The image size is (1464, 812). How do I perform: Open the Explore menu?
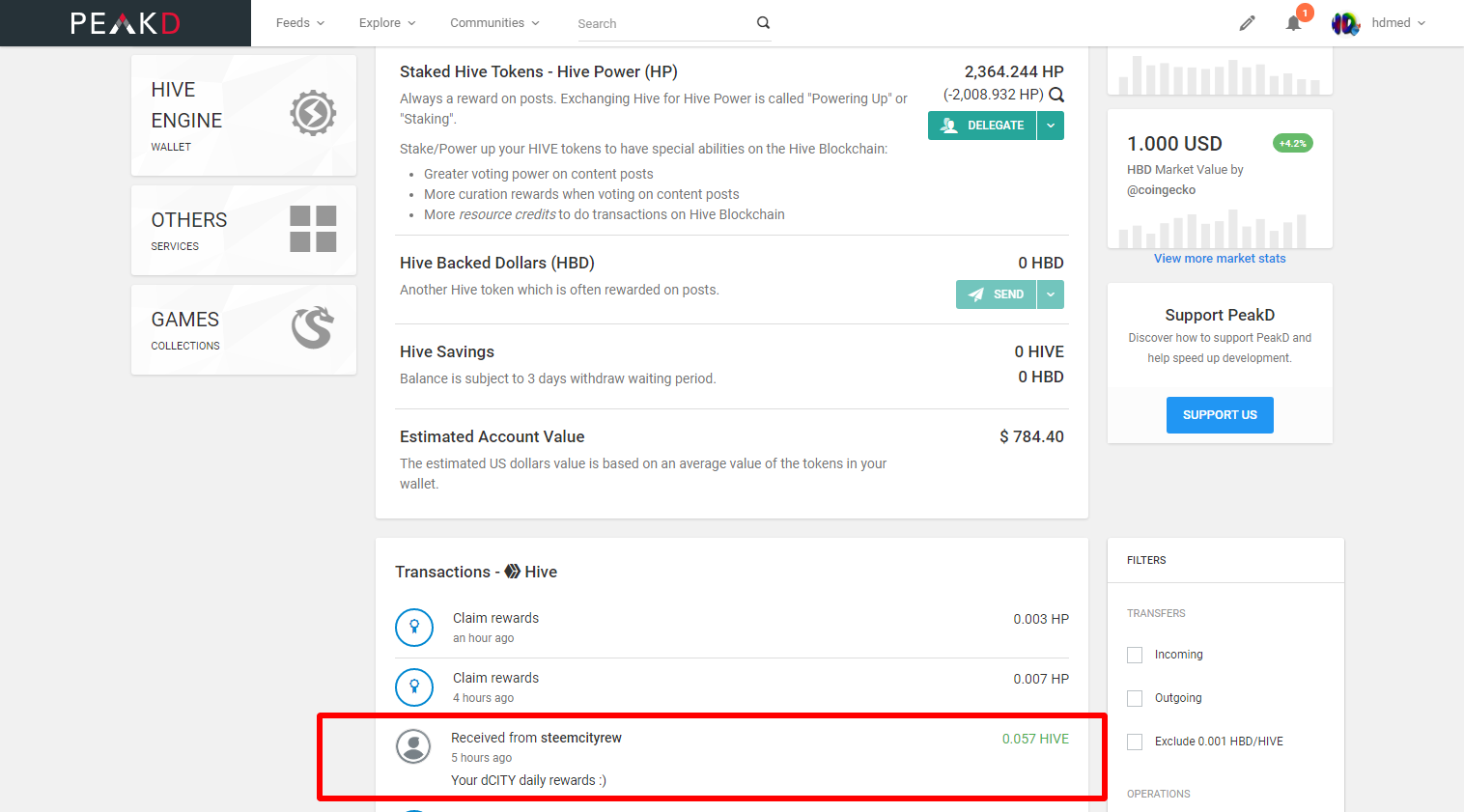387,23
